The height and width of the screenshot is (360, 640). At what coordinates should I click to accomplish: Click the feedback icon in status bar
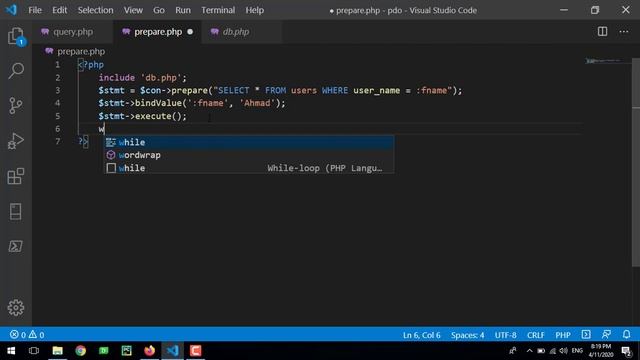click(x=606, y=335)
